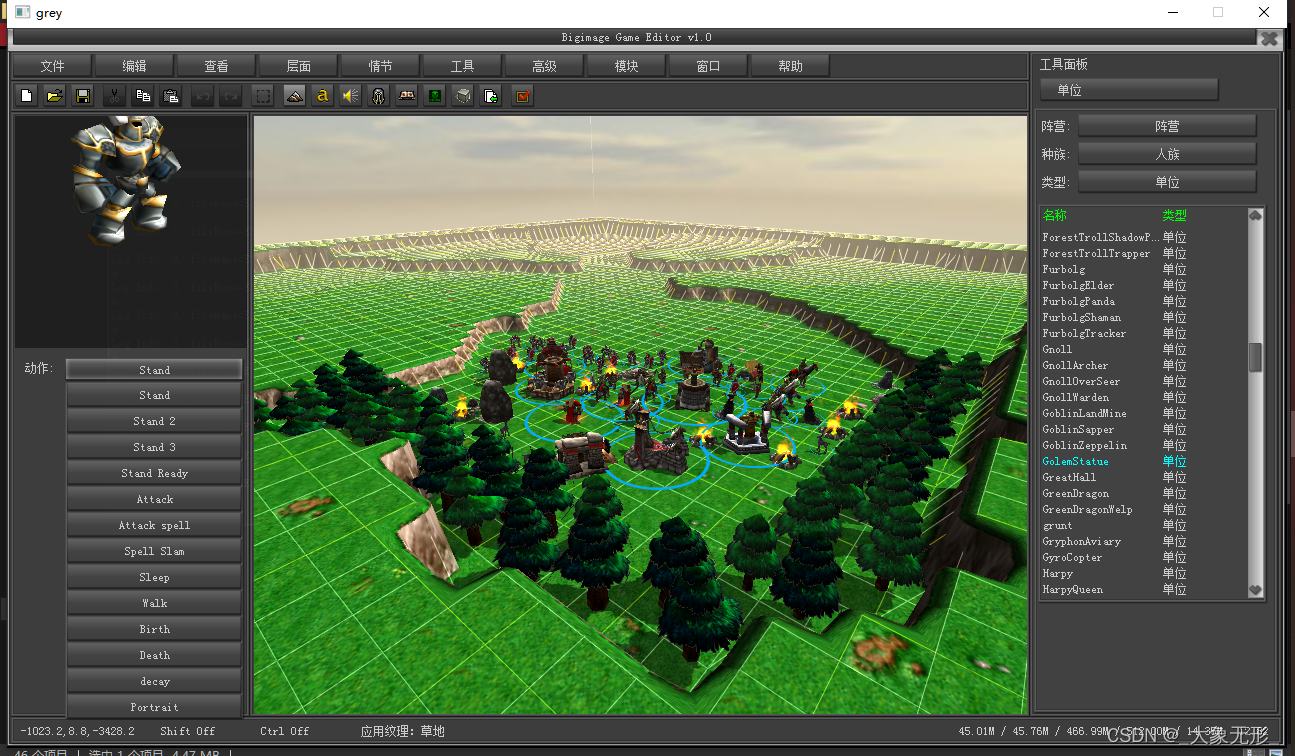This screenshot has width=1295, height=756.
Task: Click the yellow letter 'a' text icon
Action: (322, 96)
